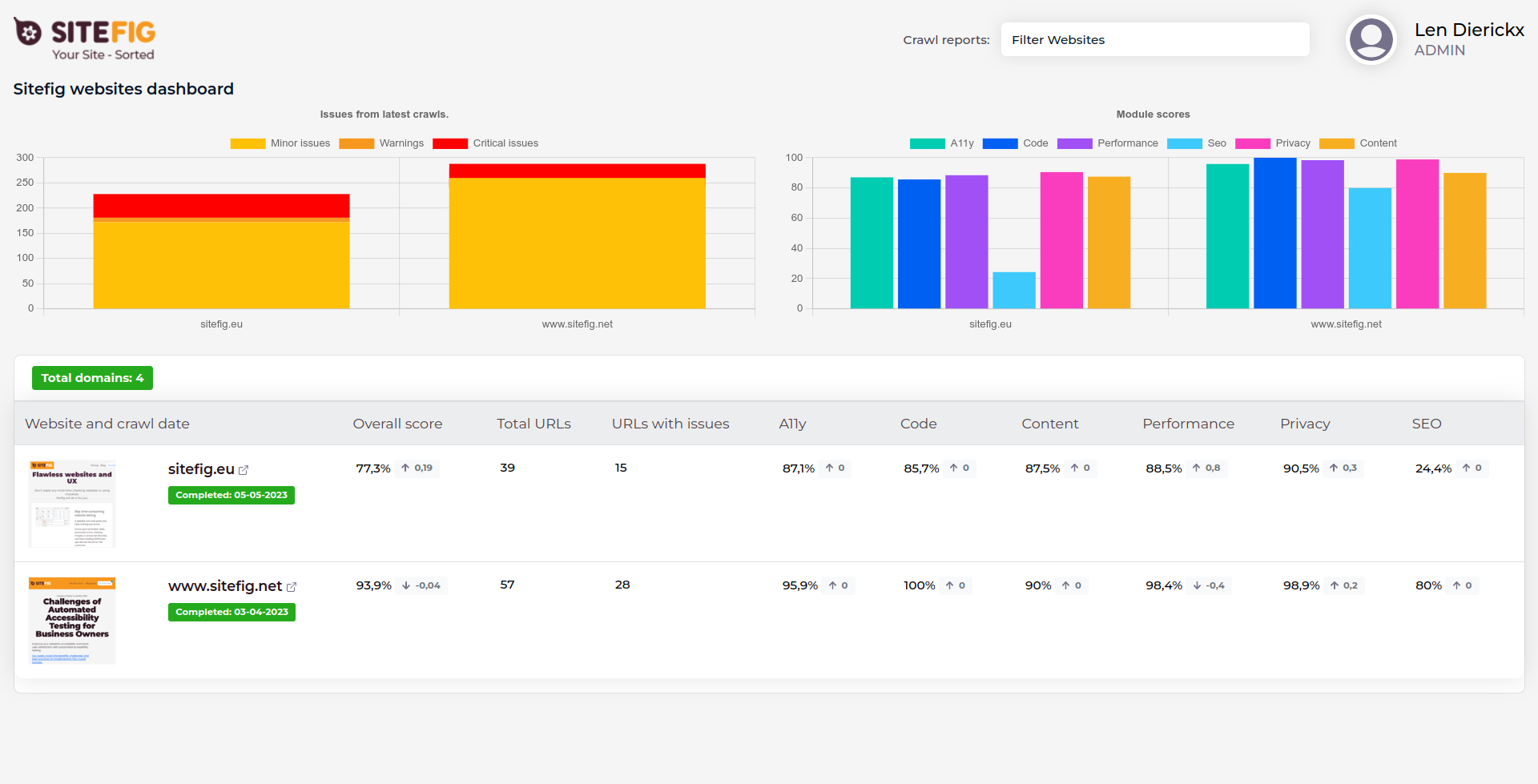Click the 98,9% Privacy value
Screen dimensions: 1538x784
(x=1302, y=585)
